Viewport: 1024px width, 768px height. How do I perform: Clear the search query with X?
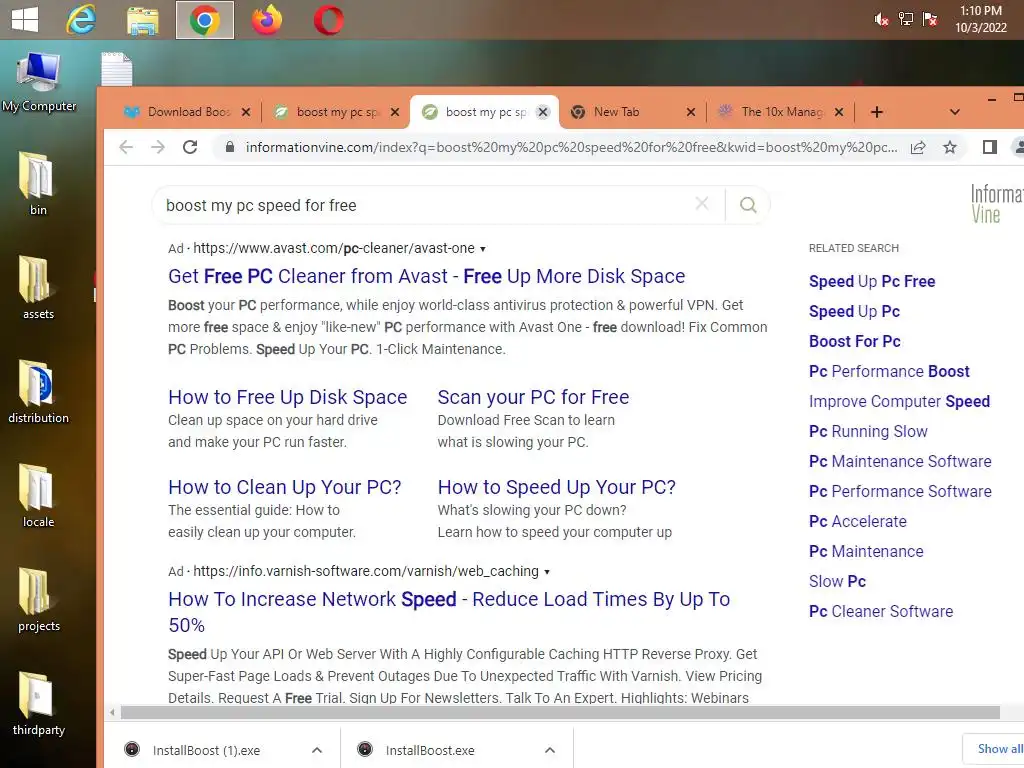pos(702,204)
